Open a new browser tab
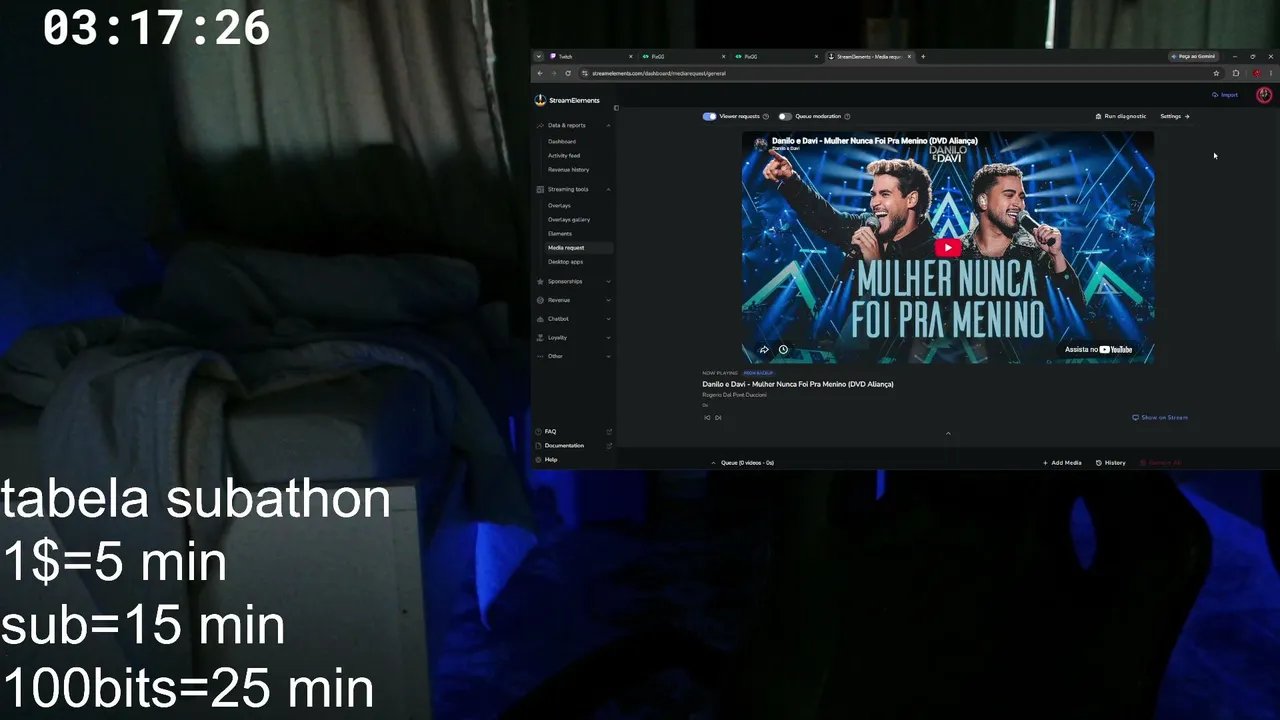 (x=923, y=57)
